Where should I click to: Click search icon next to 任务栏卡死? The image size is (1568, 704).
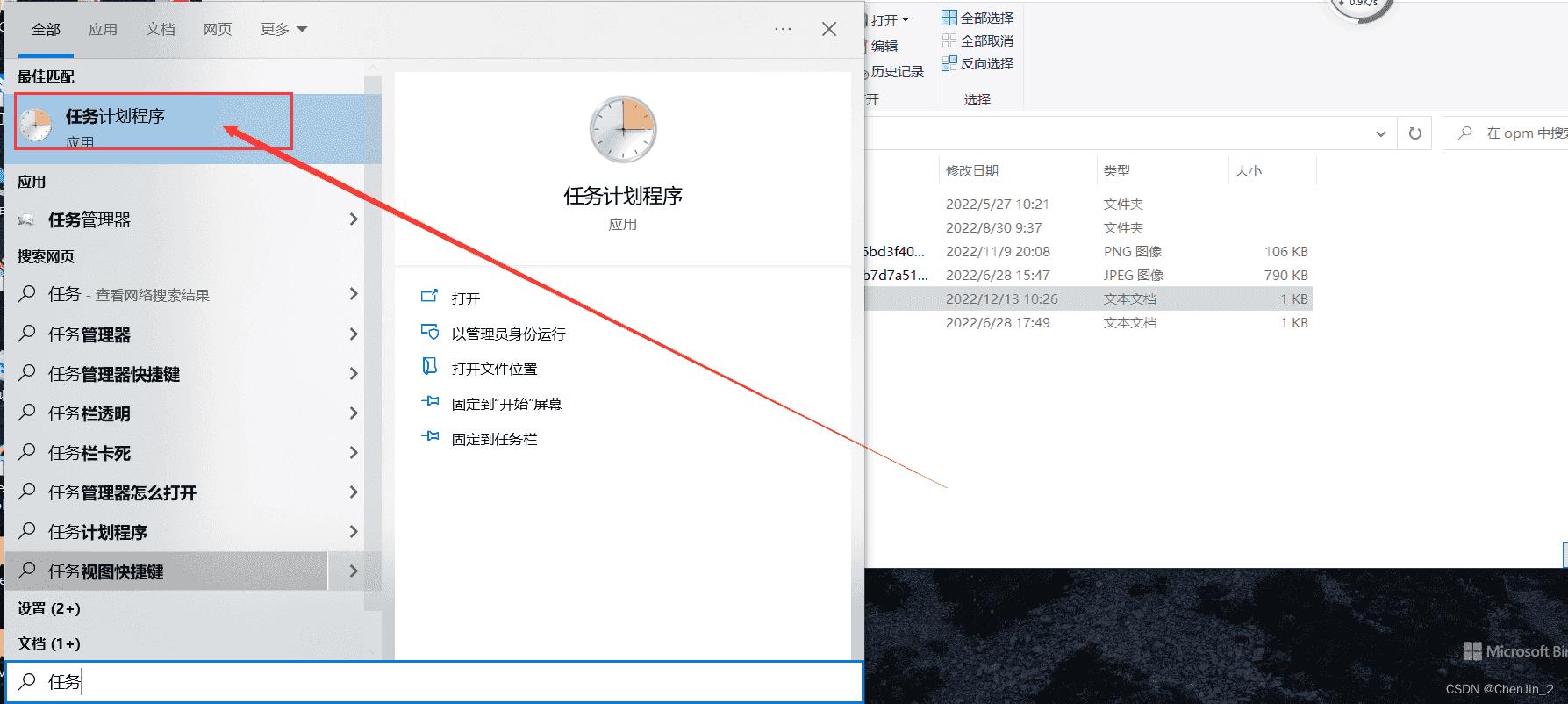(27, 452)
